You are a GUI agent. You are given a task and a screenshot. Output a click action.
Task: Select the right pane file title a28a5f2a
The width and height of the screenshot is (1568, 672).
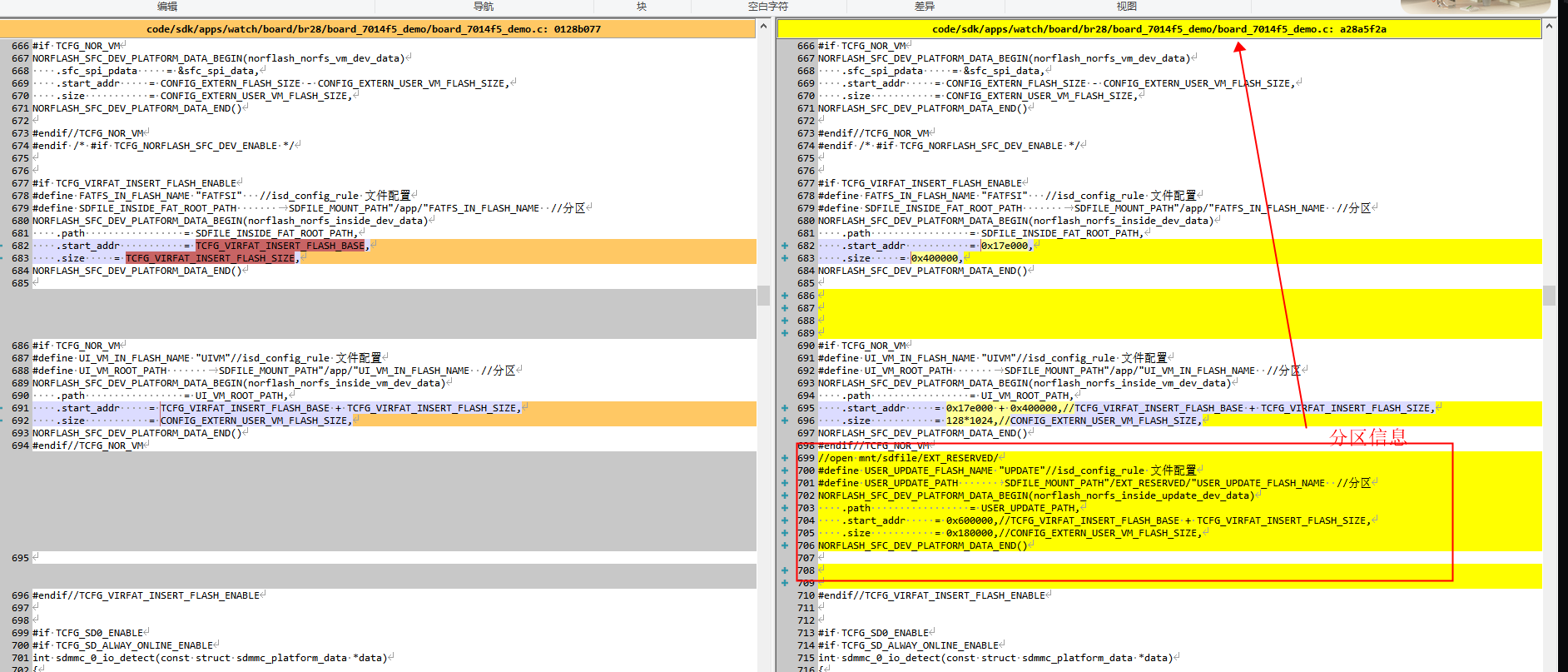1159,29
